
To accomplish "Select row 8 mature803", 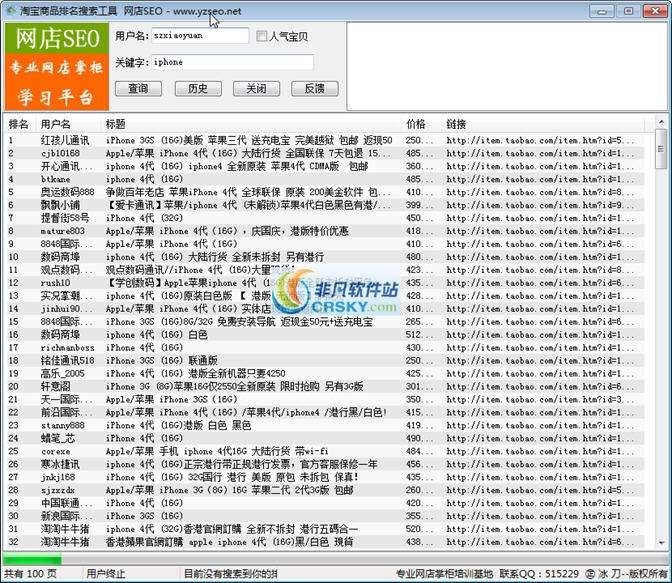I will (x=324, y=231).
